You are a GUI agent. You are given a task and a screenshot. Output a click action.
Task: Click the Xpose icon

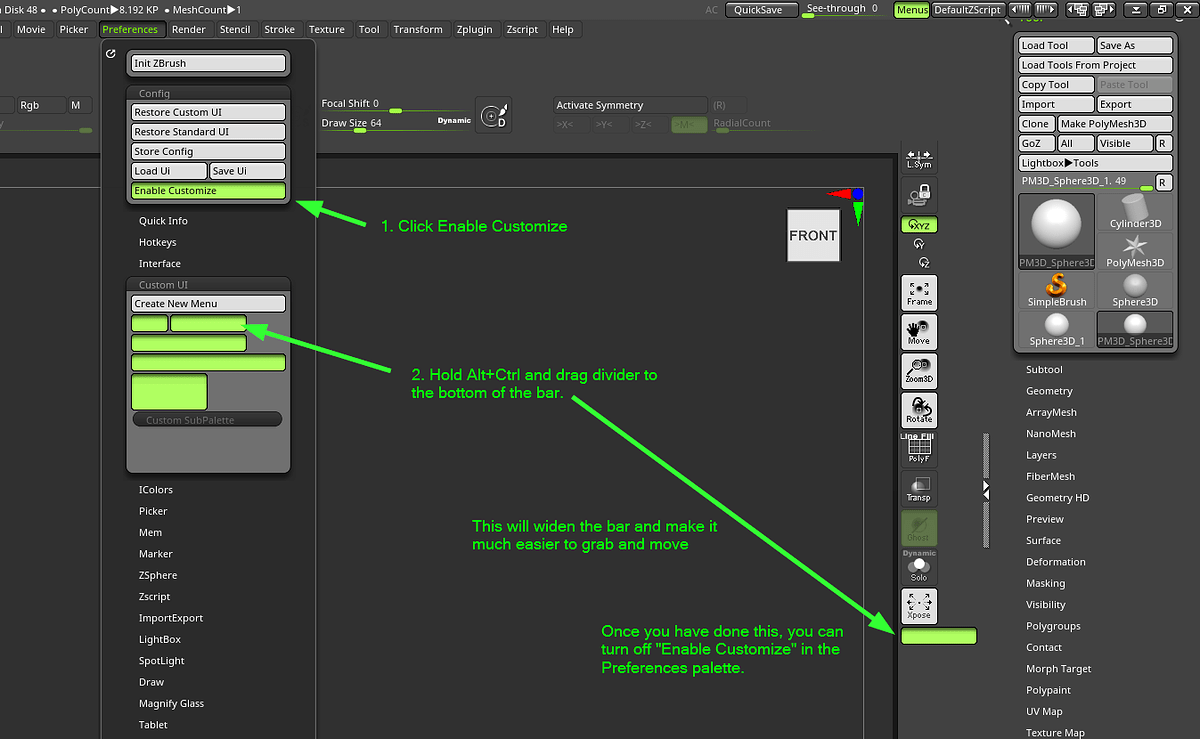coord(919,606)
